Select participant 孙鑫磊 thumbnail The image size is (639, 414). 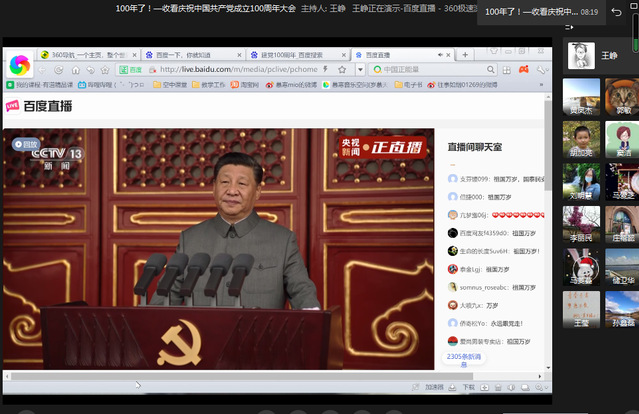[622, 309]
